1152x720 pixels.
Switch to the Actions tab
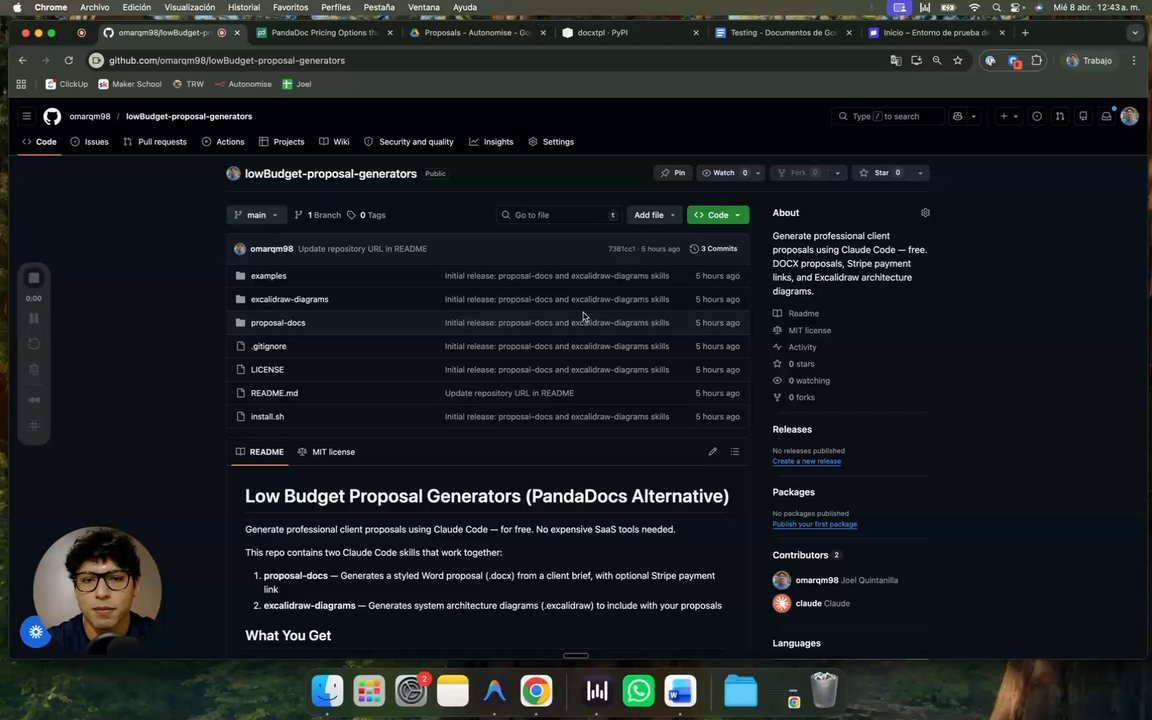coord(223,142)
